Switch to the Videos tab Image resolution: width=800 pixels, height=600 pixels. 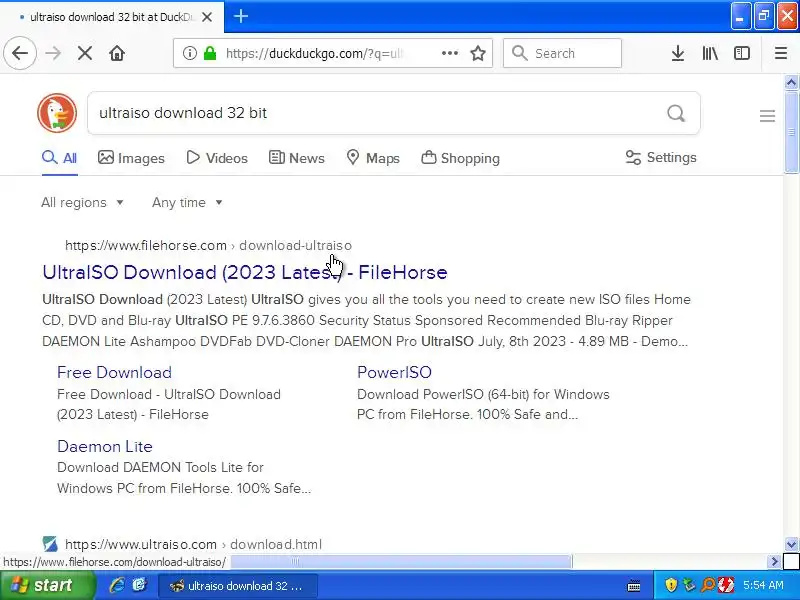(x=217, y=158)
